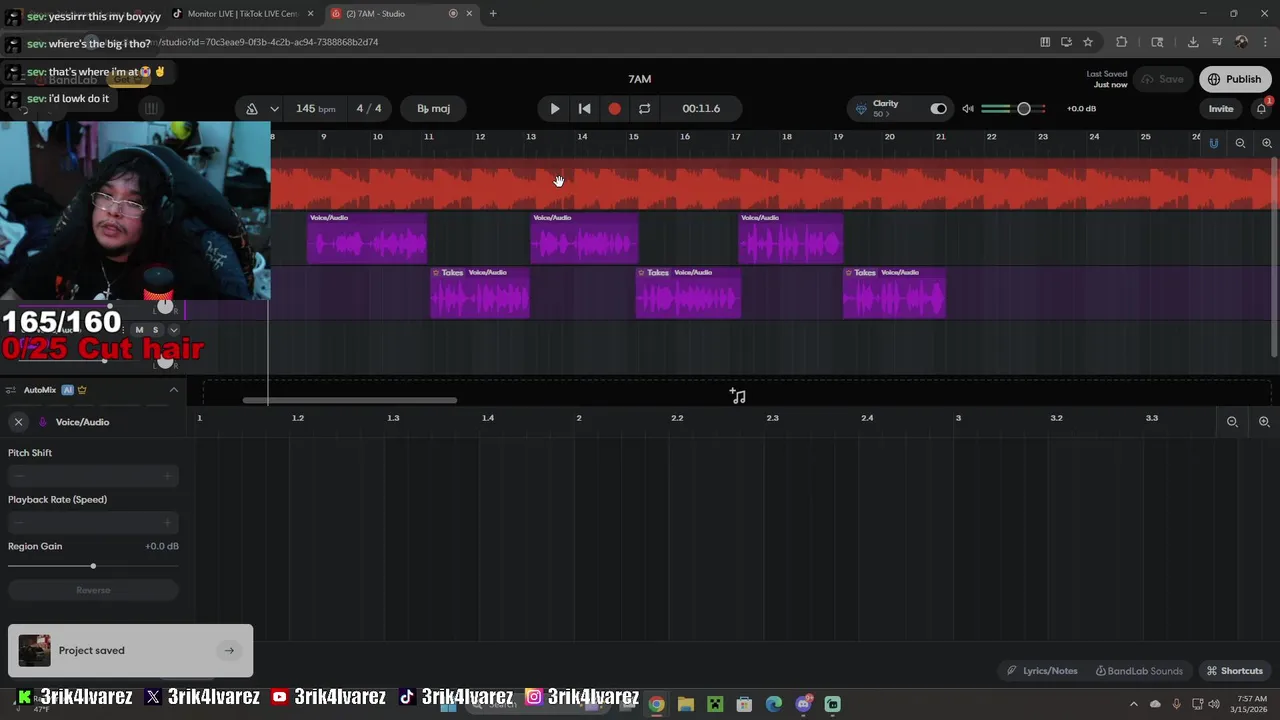Collapse the AutoMix panel chevron
The width and height of the screenshot is (1280, 720).
click(x=174, y=390)
